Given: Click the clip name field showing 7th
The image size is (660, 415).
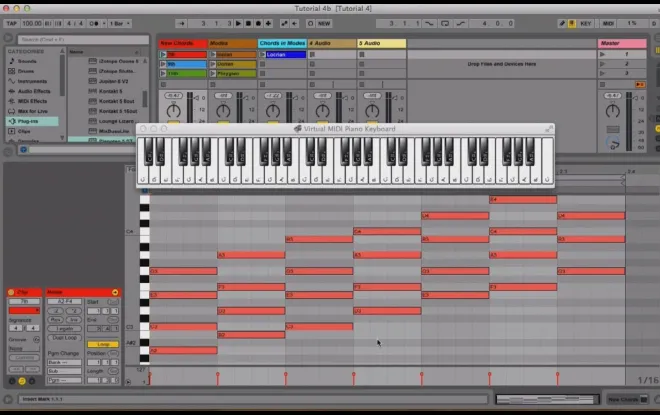Looking at the screenshot, I should tap(24, 302).
